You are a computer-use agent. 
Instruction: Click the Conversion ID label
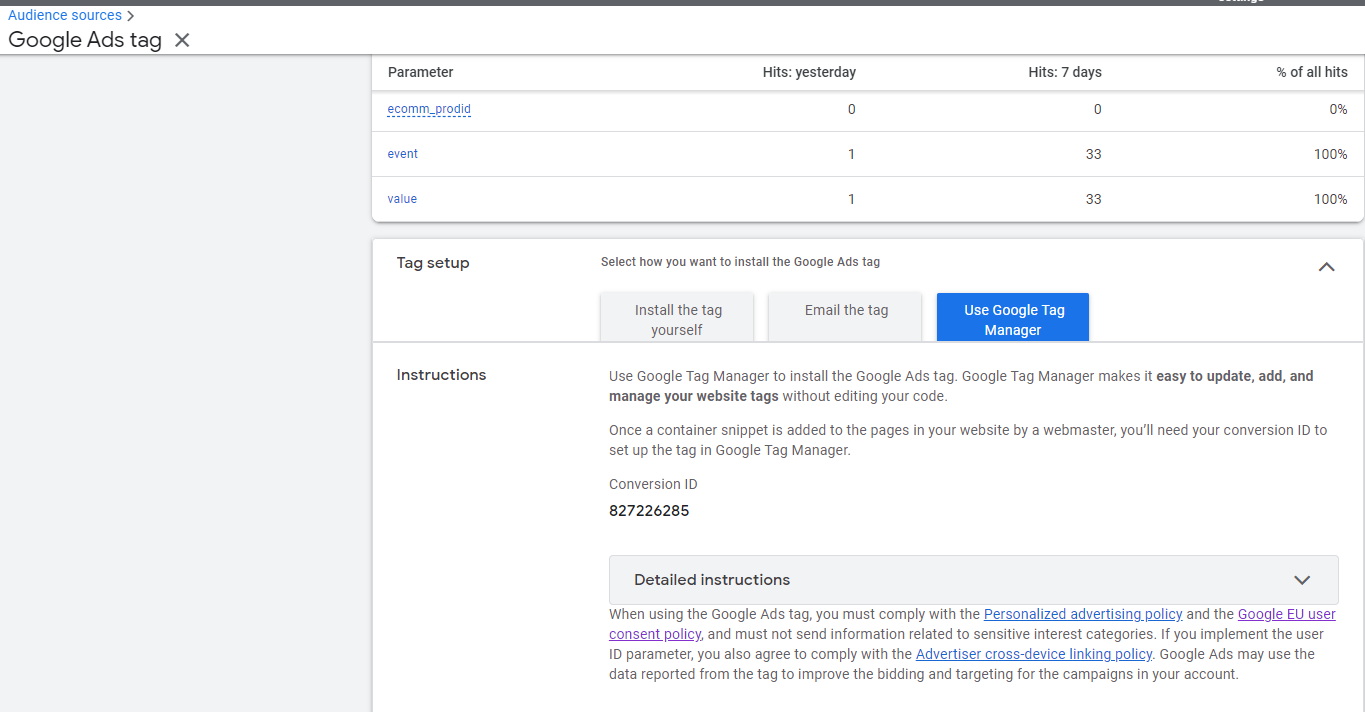pyautogui.click(x=653, y=484)
